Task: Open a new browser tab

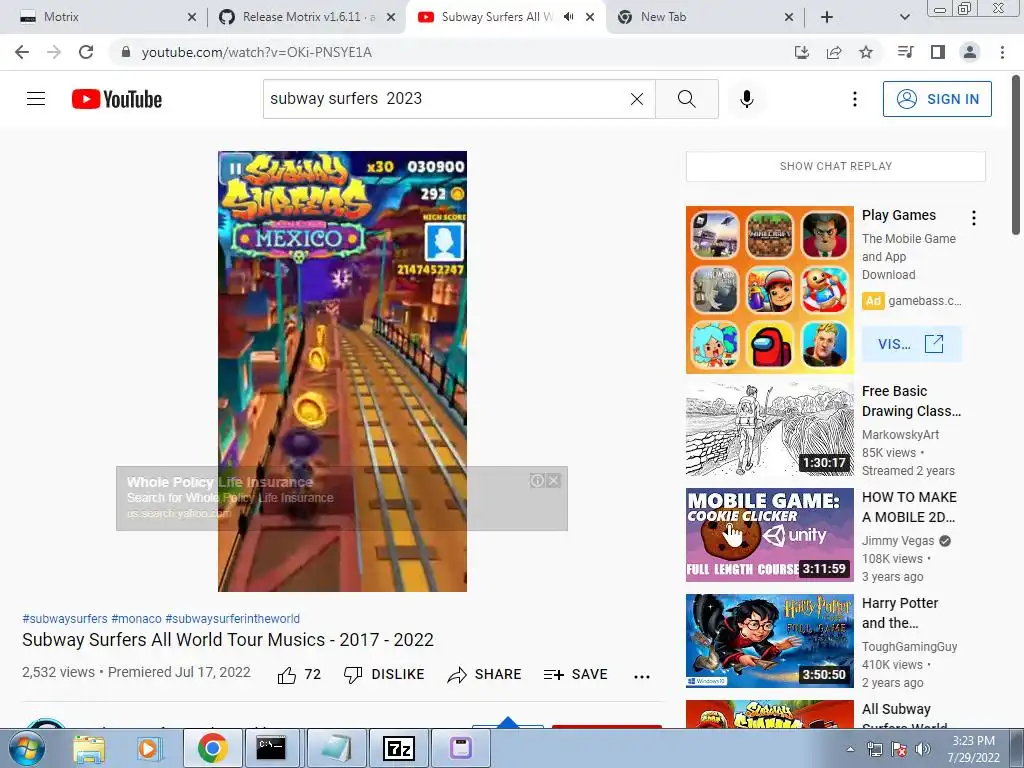Action: pos(827,17)
